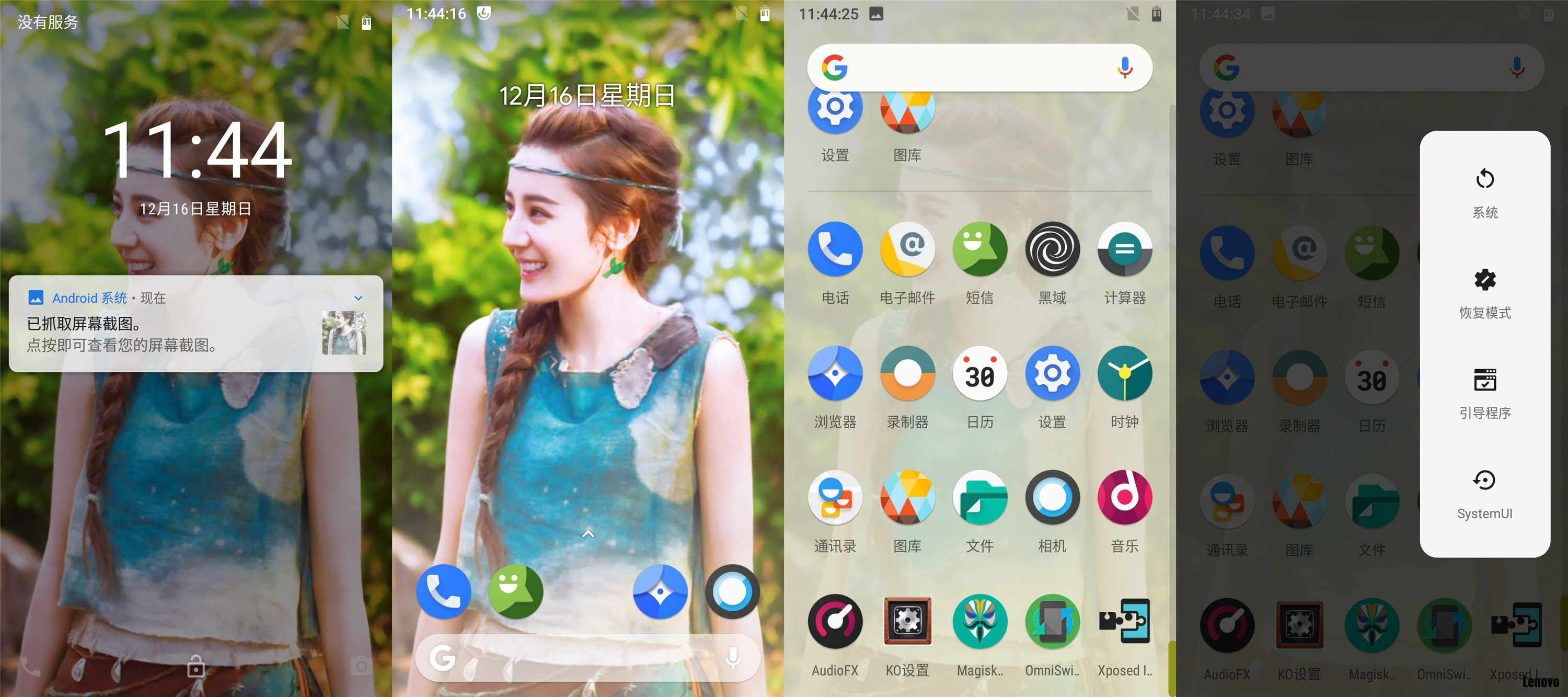Open the 电子邮件 email app

(x=907, y=248)
